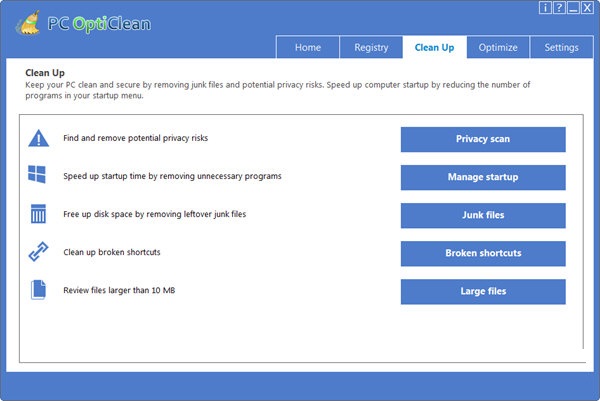
Task: Click 'Free up disk space by removing leftover junk files'
Action: click(x=155, y=214)
